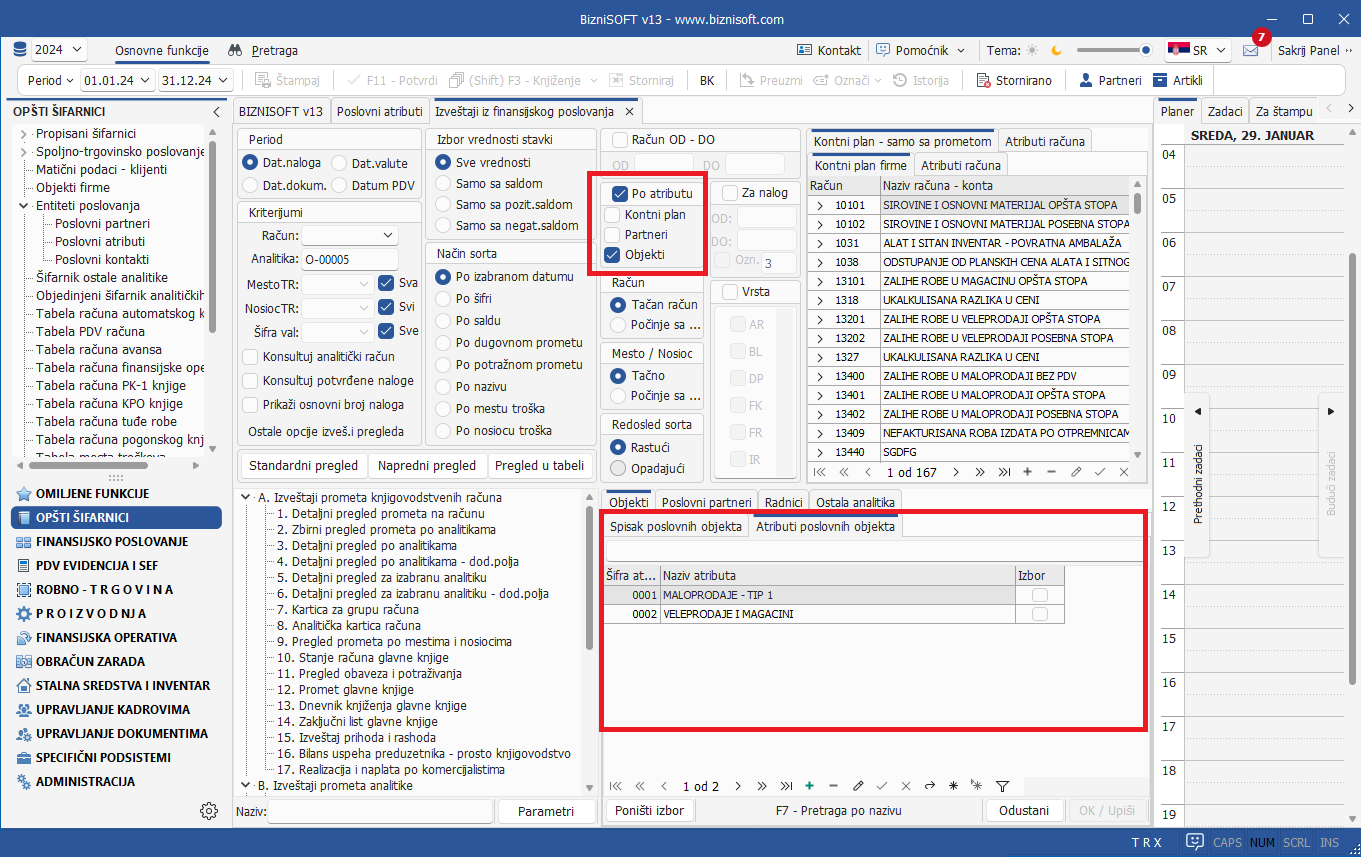Click the Poništi izbor button
Screen dimensions: 1361x857
point(649,811)
